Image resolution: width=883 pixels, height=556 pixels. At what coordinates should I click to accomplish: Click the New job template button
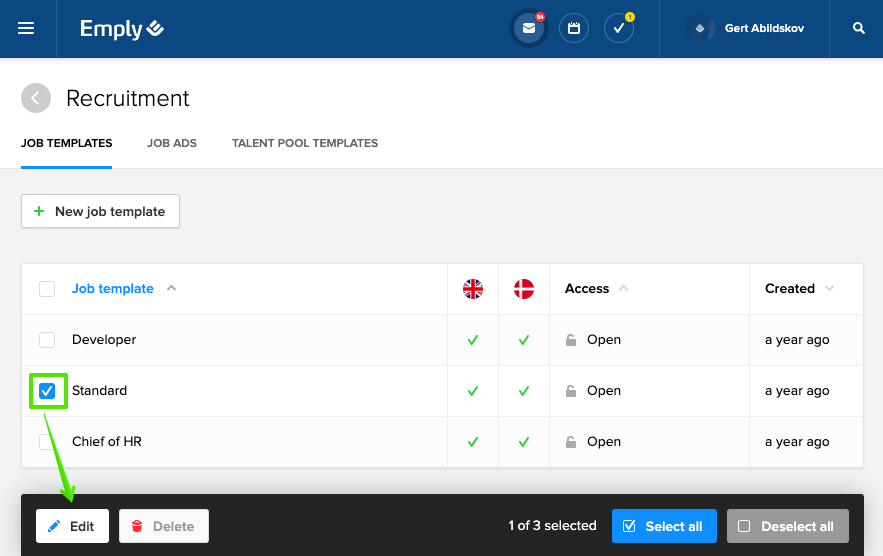(100, 211)
